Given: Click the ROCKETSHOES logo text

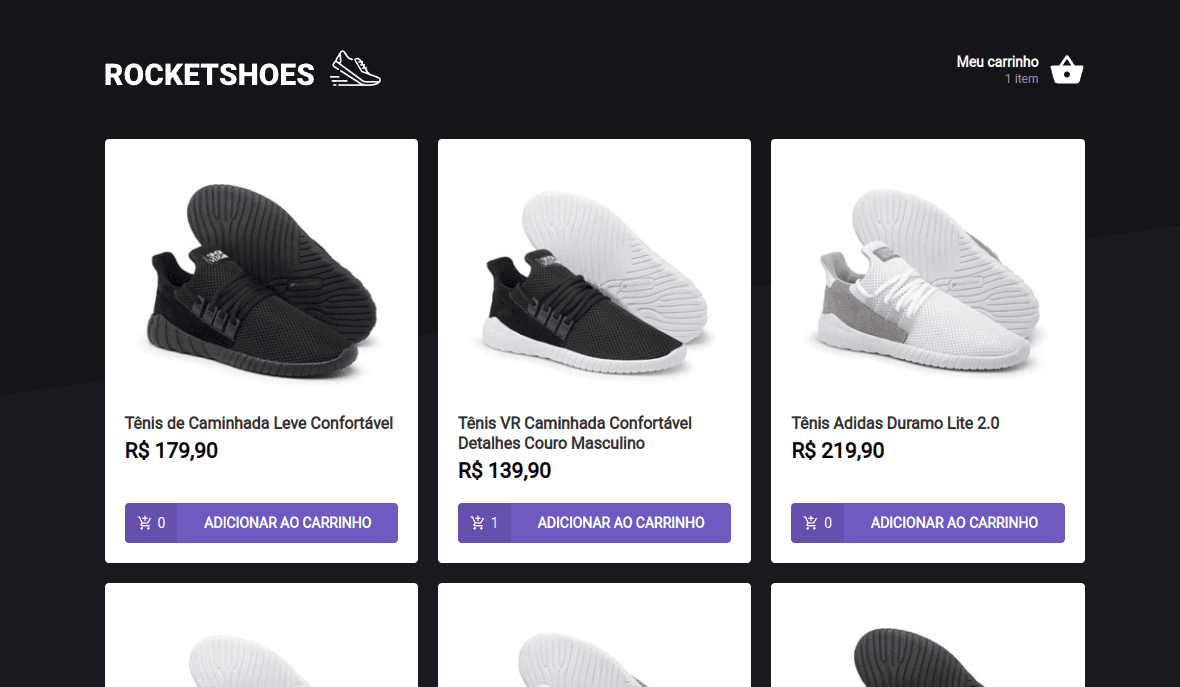Looking at the screenshot, I should pyautogui.click(x=209, y=73).
